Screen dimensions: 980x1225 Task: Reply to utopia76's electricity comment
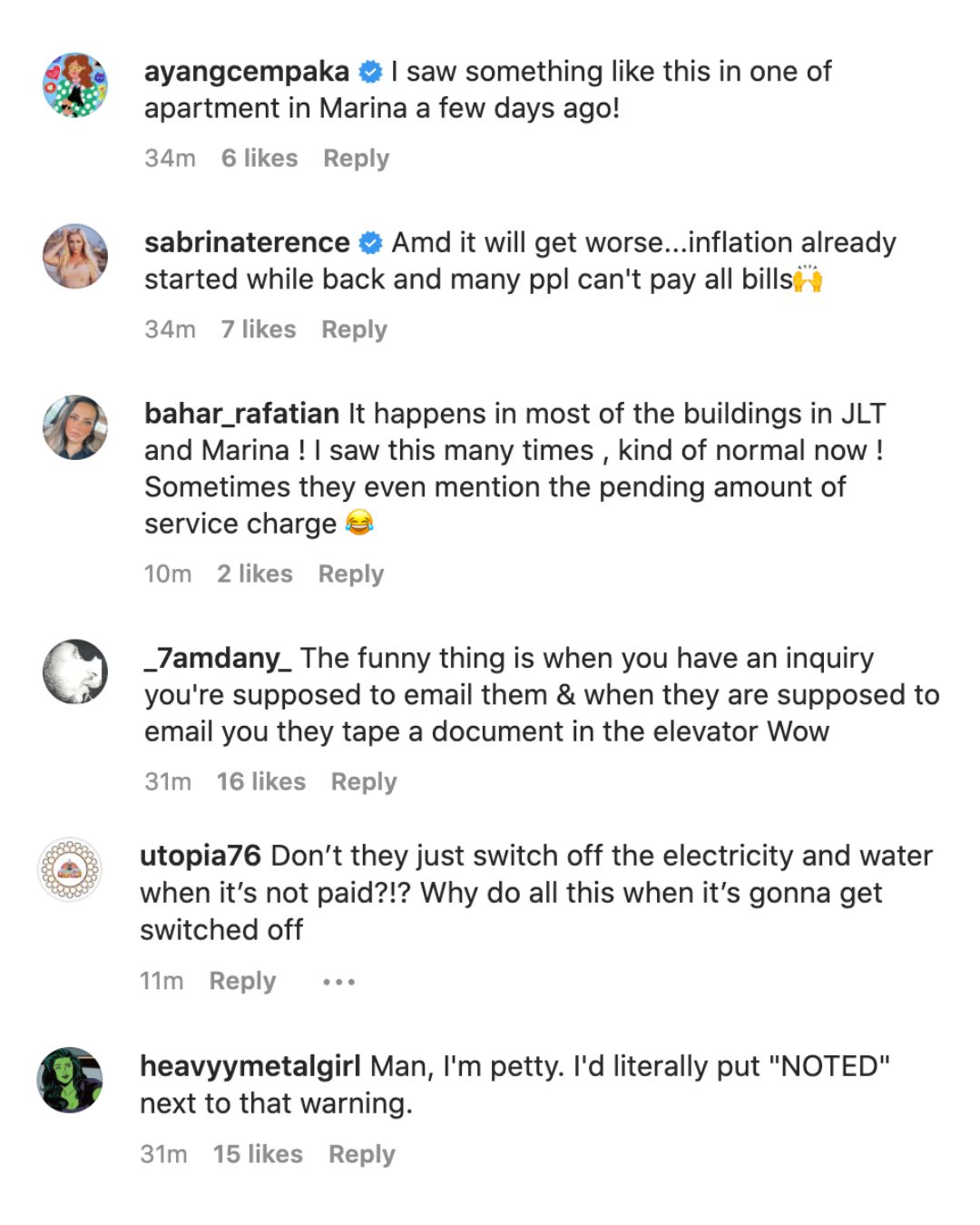242,981
